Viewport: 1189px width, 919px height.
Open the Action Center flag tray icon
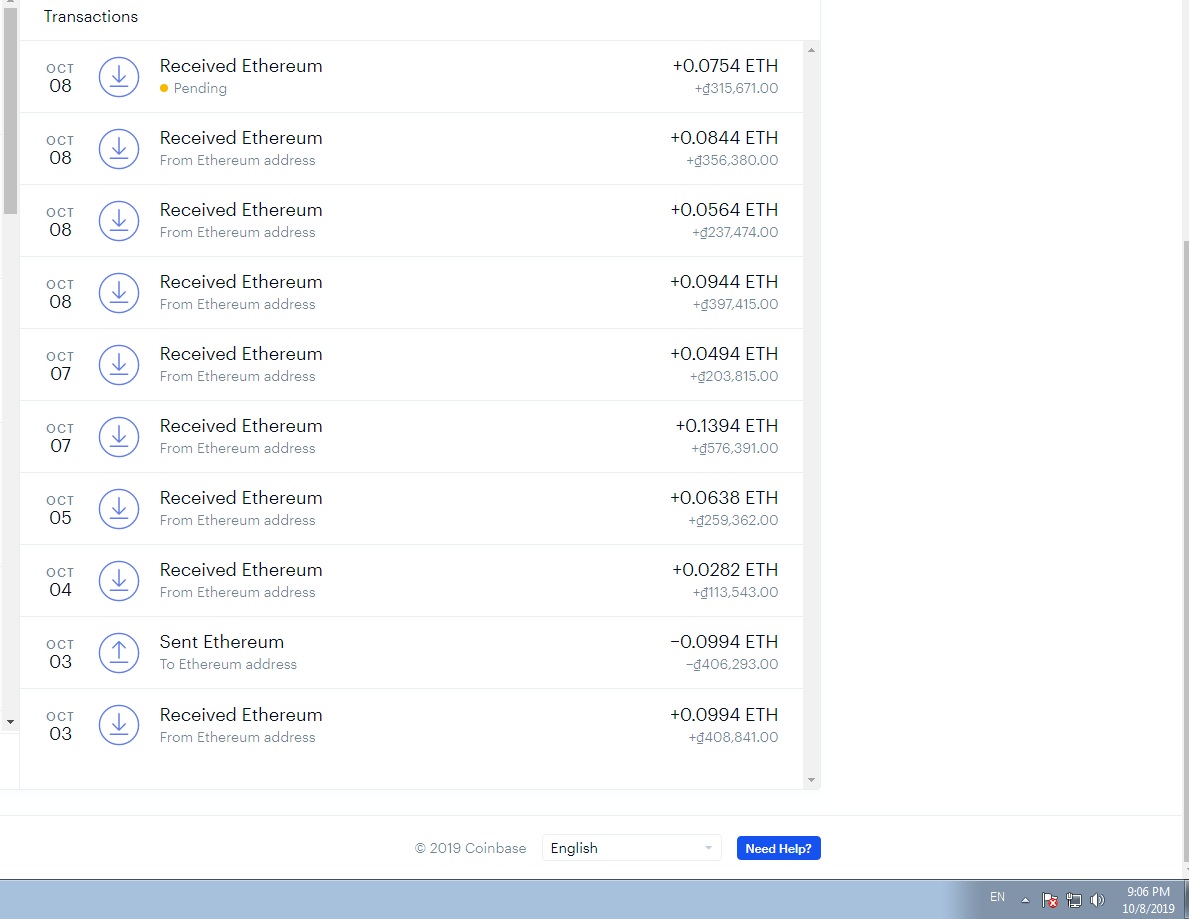(1049, 900)
